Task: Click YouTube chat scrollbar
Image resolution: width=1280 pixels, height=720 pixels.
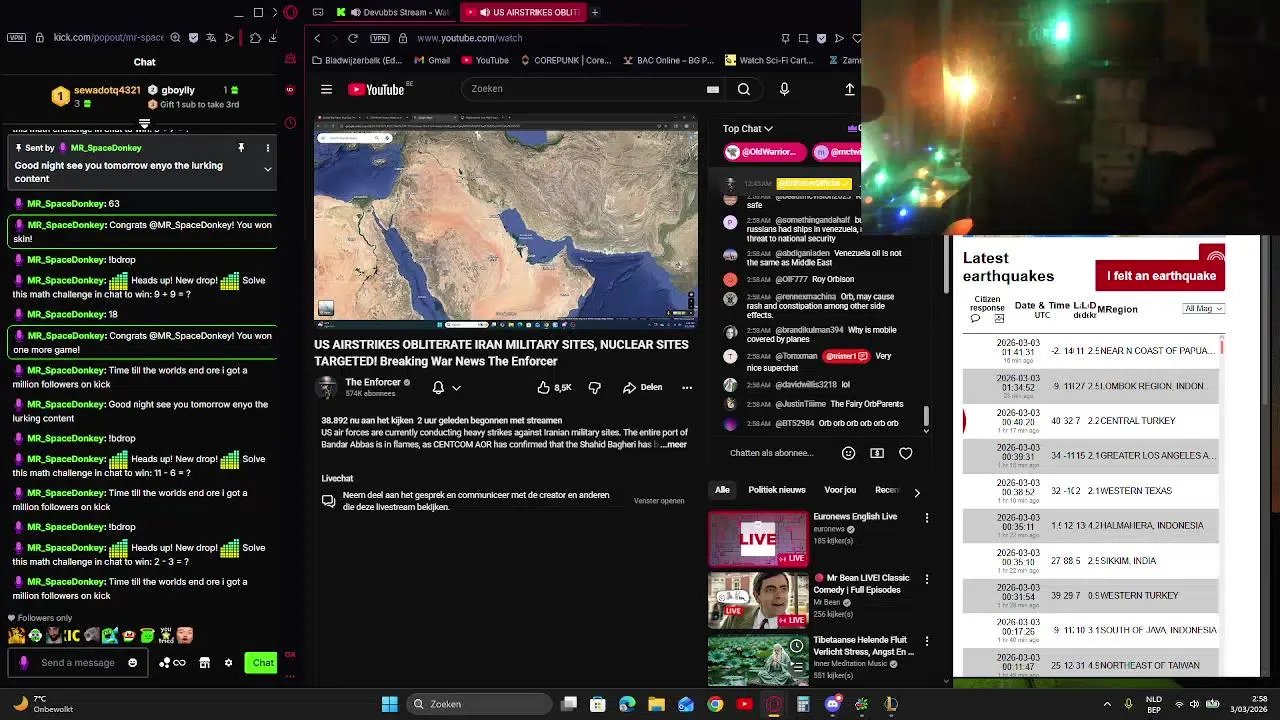Action: tap(925, 416)
